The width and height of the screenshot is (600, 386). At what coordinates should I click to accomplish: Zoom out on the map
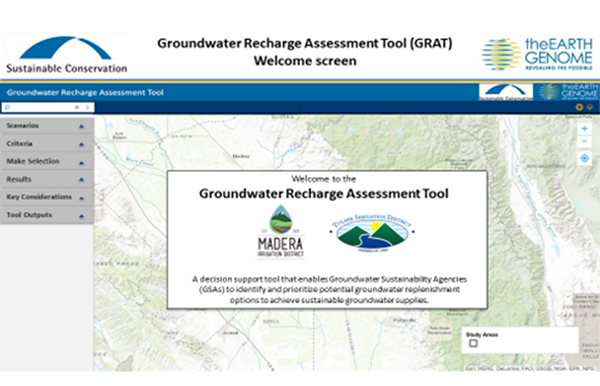point(584,142)
